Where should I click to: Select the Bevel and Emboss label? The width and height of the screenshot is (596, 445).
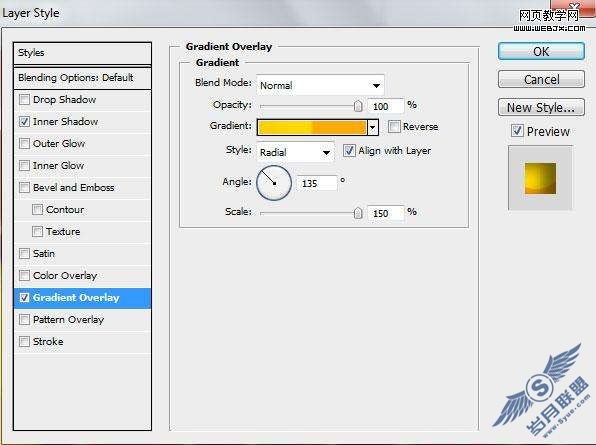73,188
